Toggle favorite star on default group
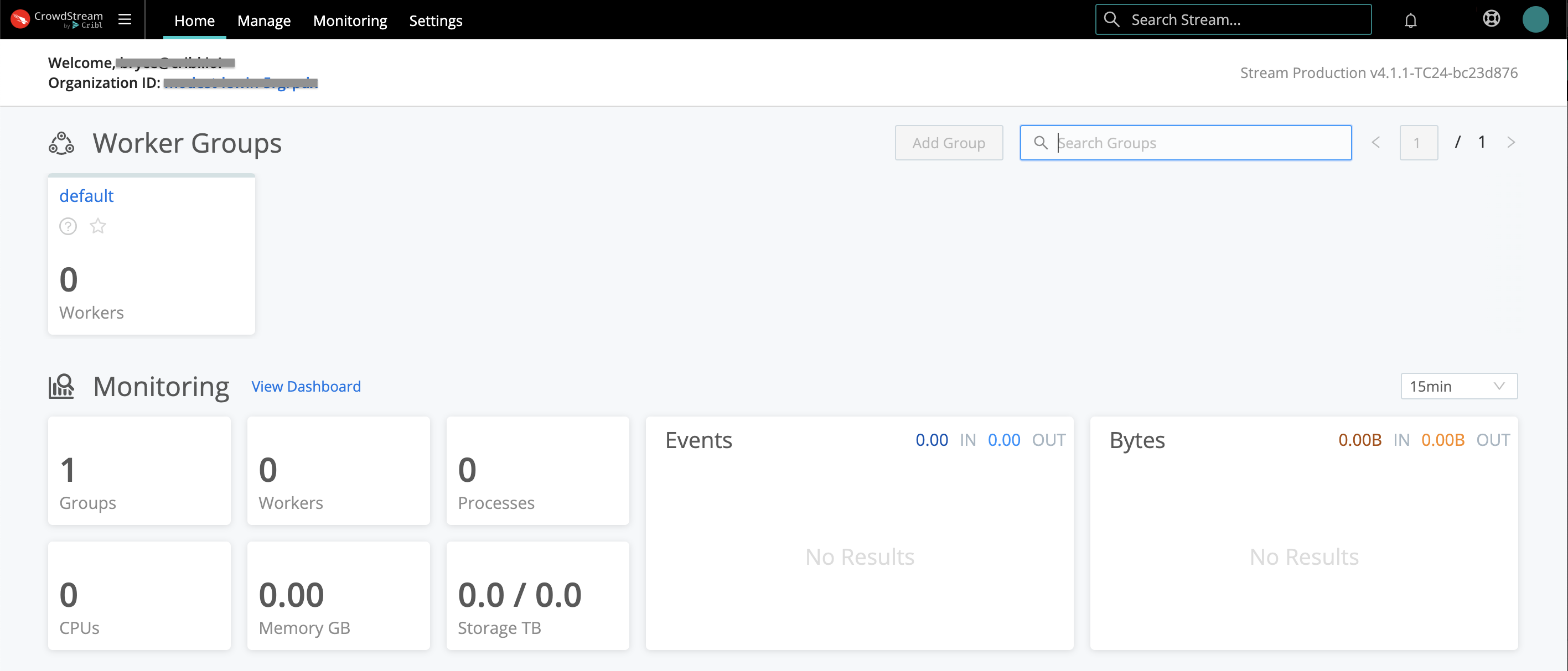This screenshot has width=1568, height=671. pos(98,226)
